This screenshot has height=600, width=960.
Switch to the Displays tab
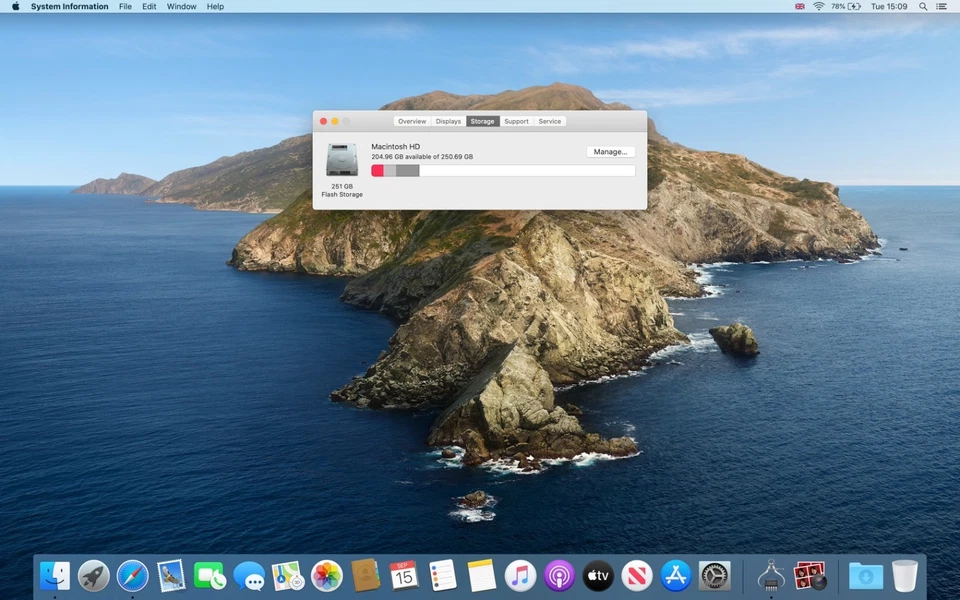[448, 121]
